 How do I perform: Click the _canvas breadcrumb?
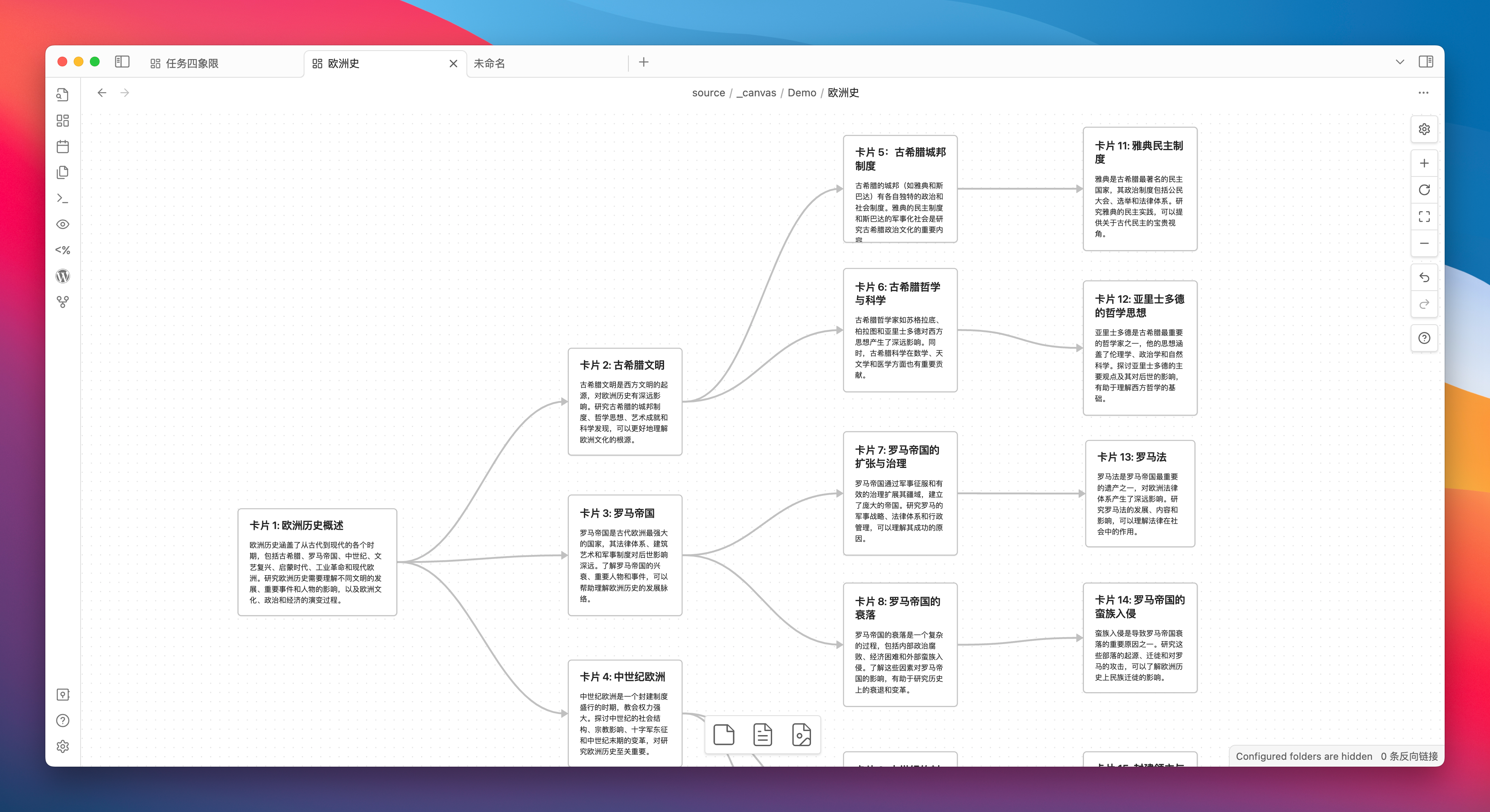pos(756,93)
